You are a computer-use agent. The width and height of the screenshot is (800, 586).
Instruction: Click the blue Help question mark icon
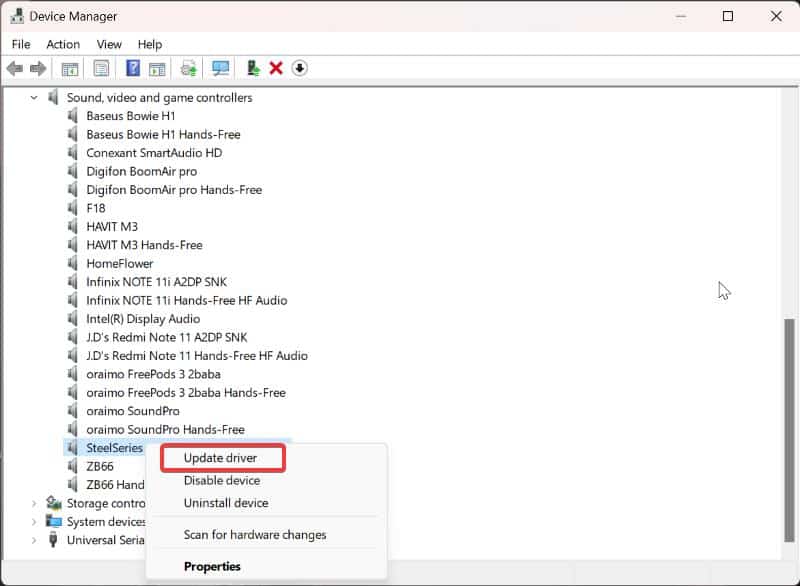(133, 68)
